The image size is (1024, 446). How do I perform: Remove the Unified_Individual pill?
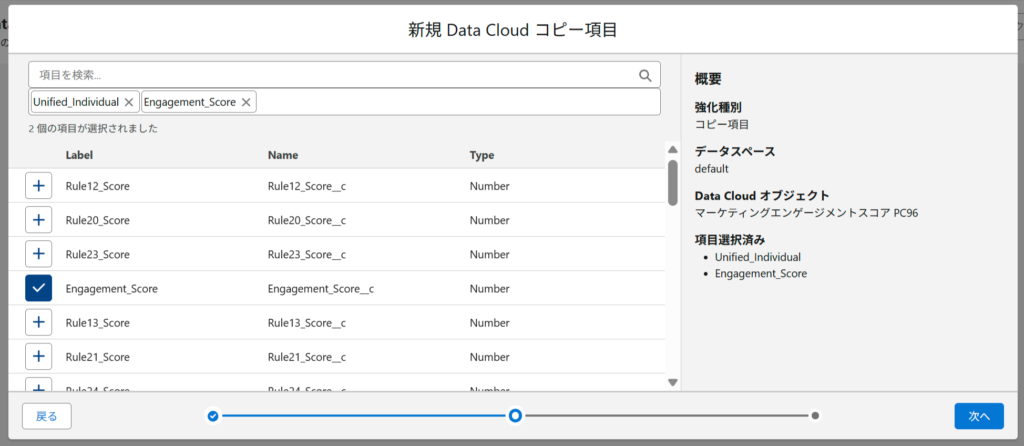click(129, 102)
